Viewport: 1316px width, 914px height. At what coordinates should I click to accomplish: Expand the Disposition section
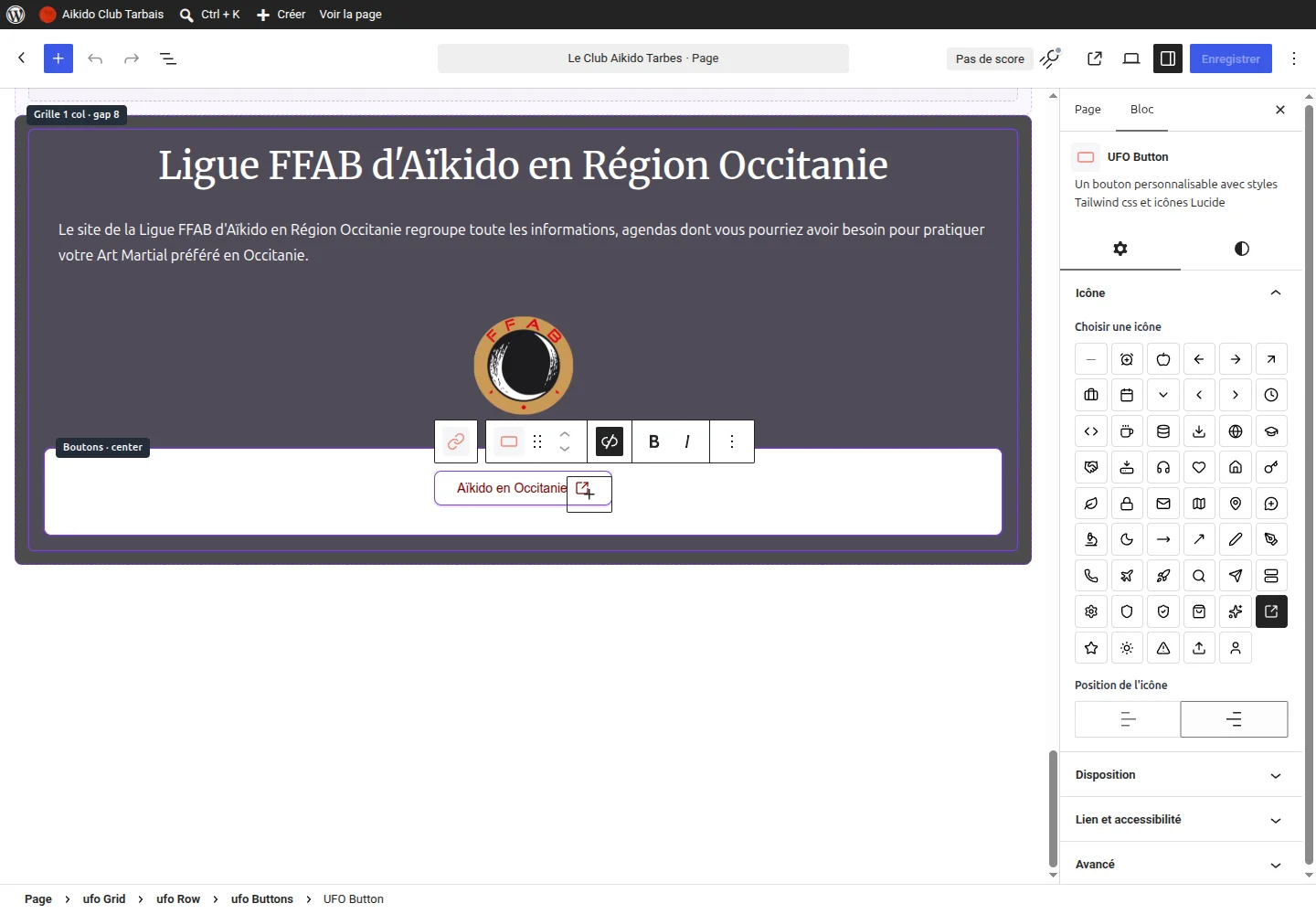coord(1181,775)
